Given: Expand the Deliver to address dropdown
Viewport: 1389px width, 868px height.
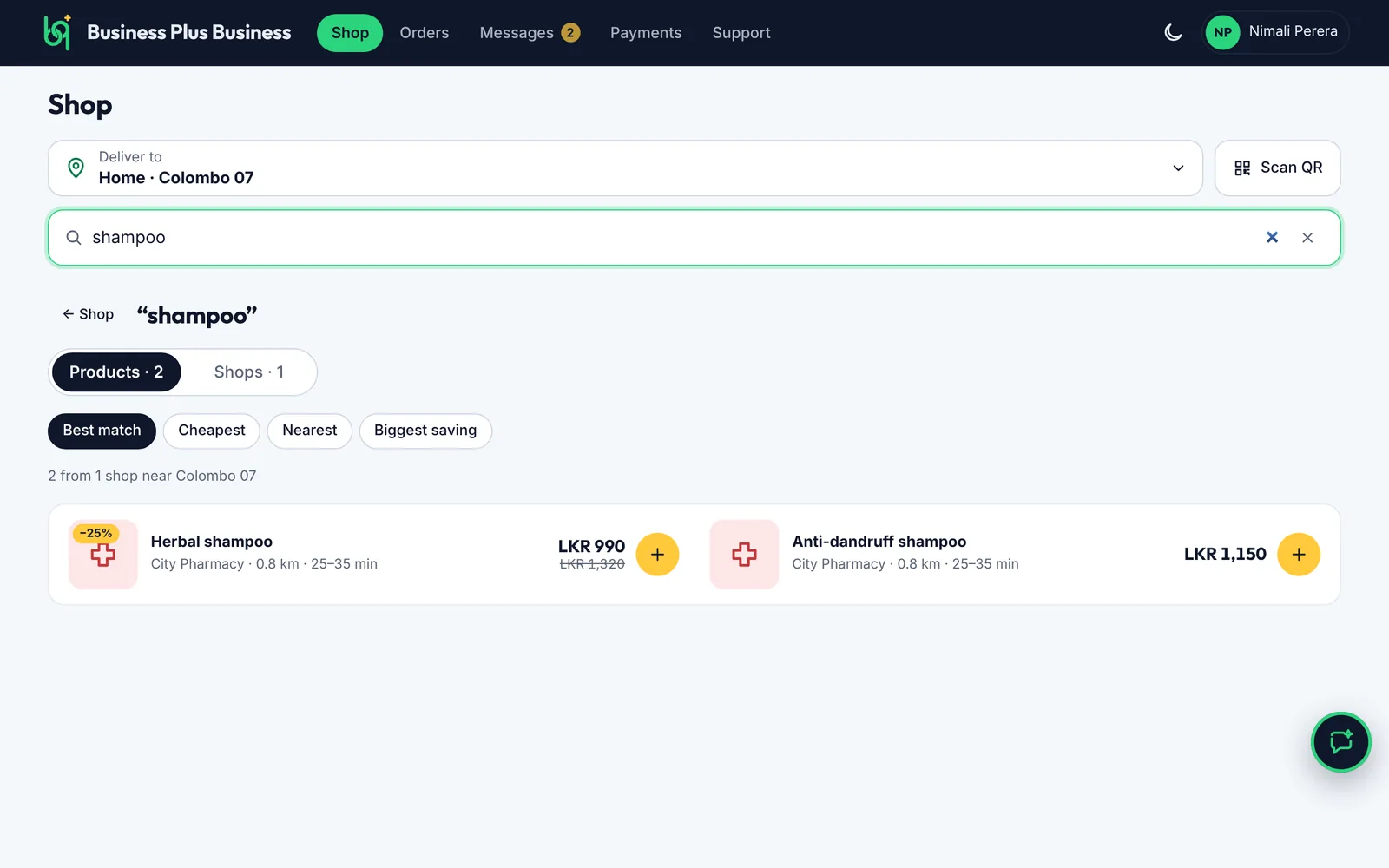Looking at the screenshot, I should (625, 168).
